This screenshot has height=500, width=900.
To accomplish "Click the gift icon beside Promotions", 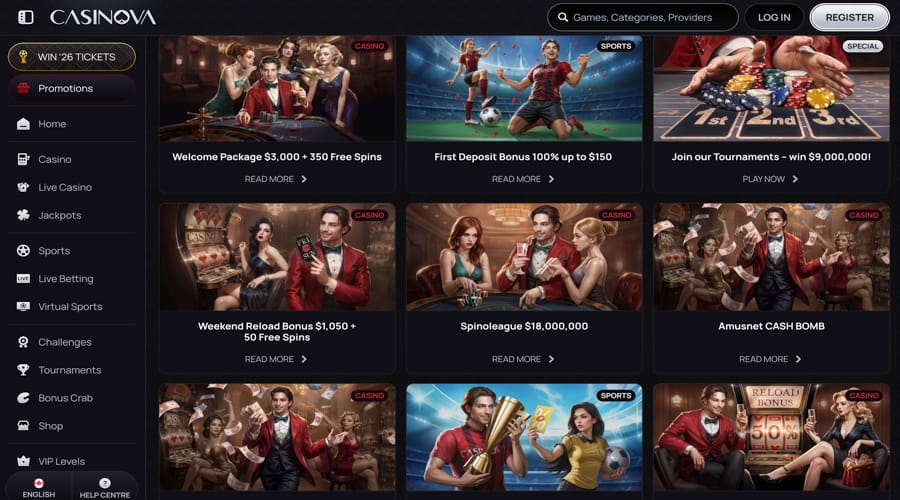I will [x=23, y=88].
